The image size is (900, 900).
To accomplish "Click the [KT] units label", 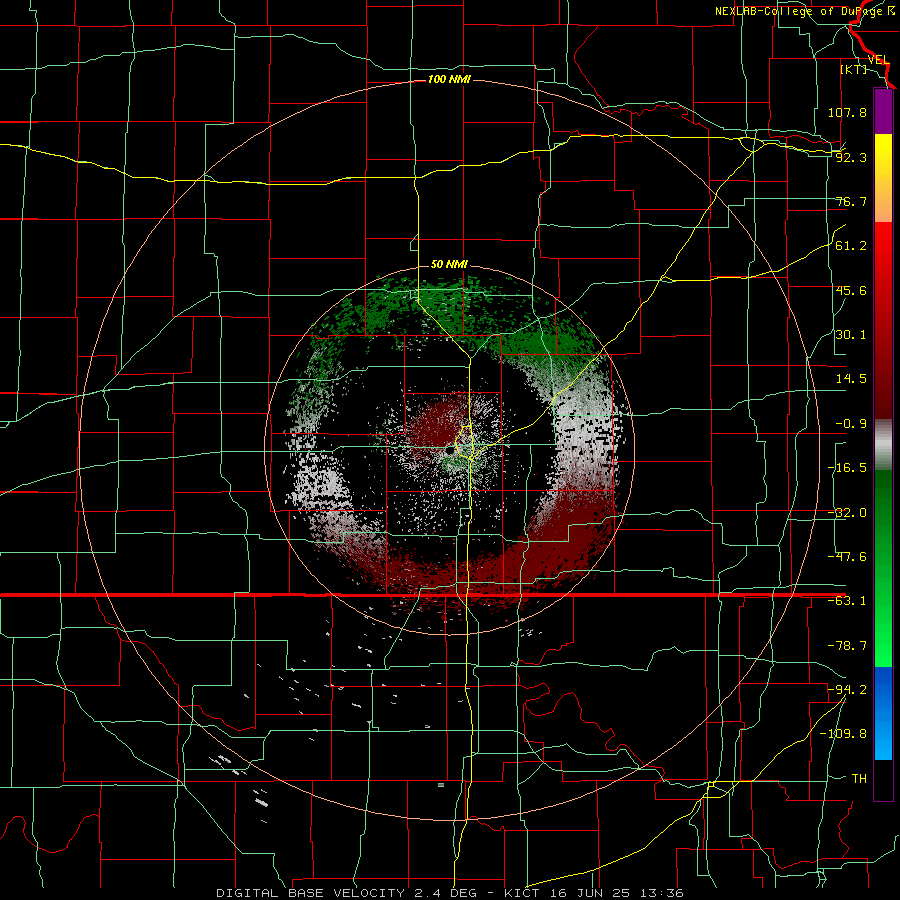I will point(854,69).
